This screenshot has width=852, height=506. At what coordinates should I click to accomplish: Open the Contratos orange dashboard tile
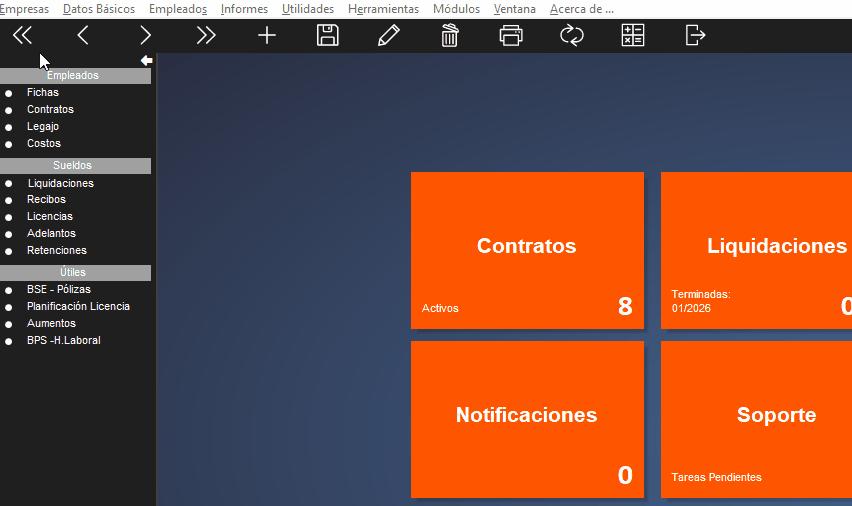[x=527, y=250]
